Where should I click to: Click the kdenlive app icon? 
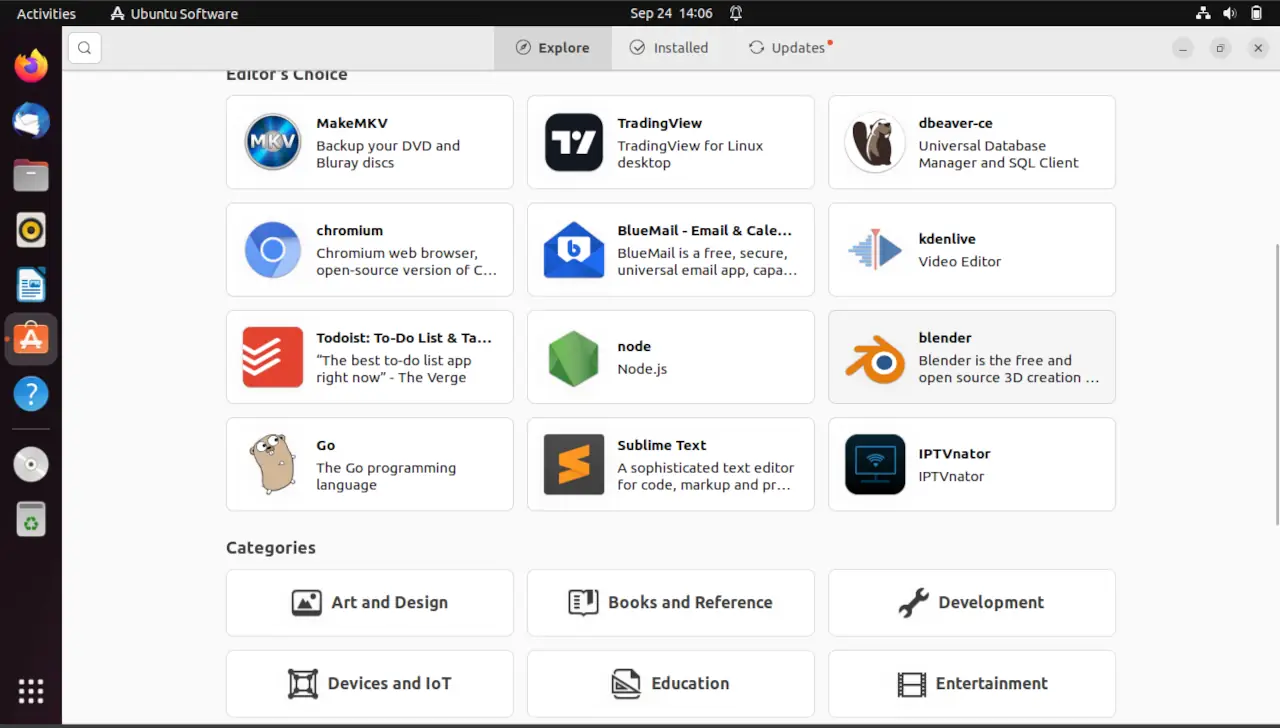[x=875, y=250]
